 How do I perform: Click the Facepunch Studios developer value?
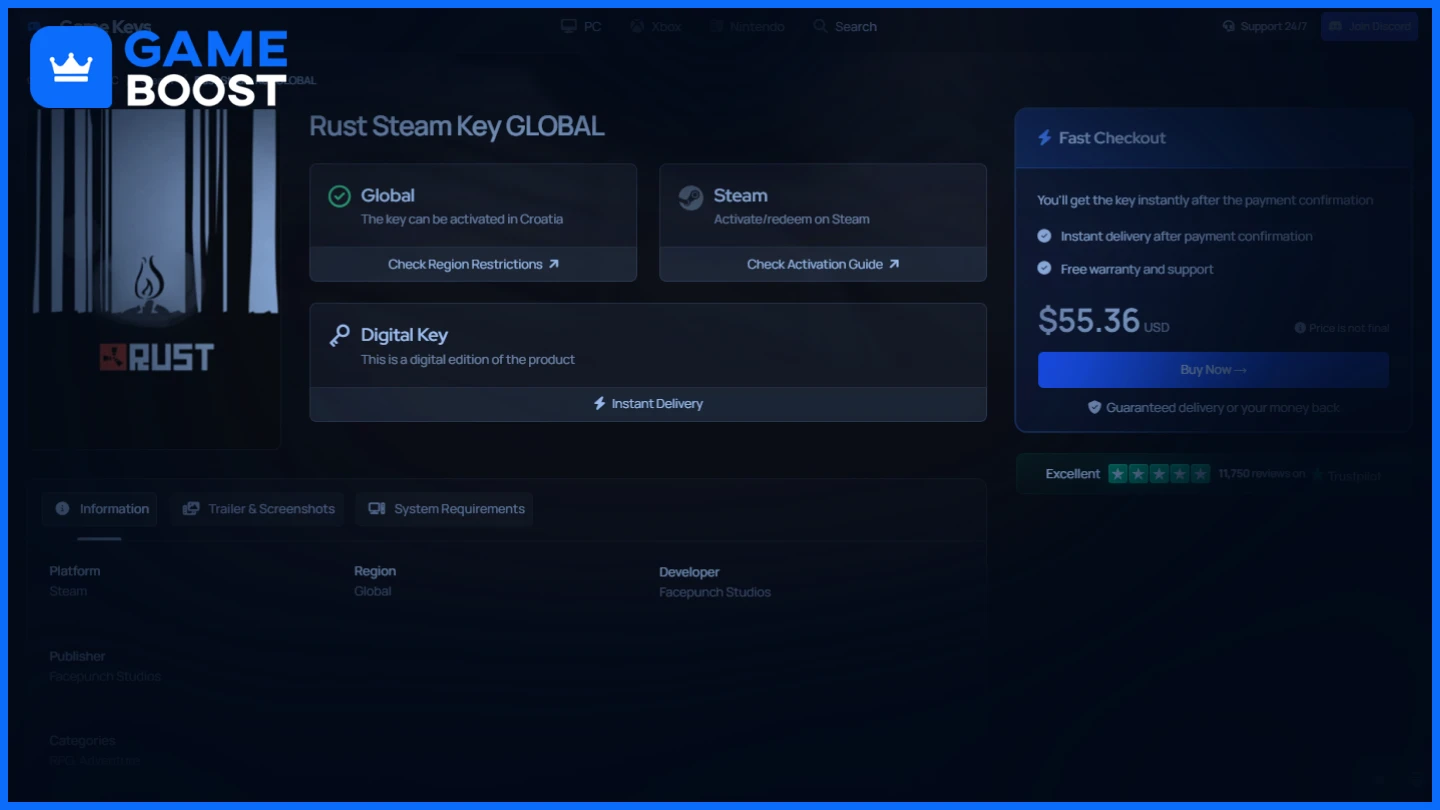[x=715, y=592]
